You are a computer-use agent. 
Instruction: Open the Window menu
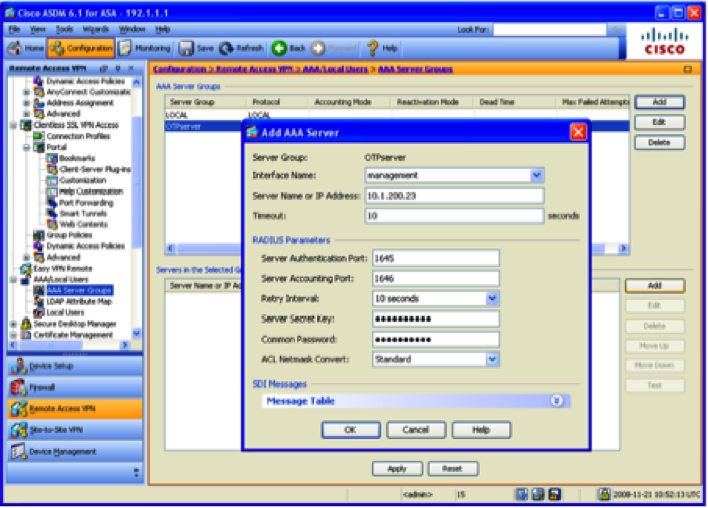[132, 29]
